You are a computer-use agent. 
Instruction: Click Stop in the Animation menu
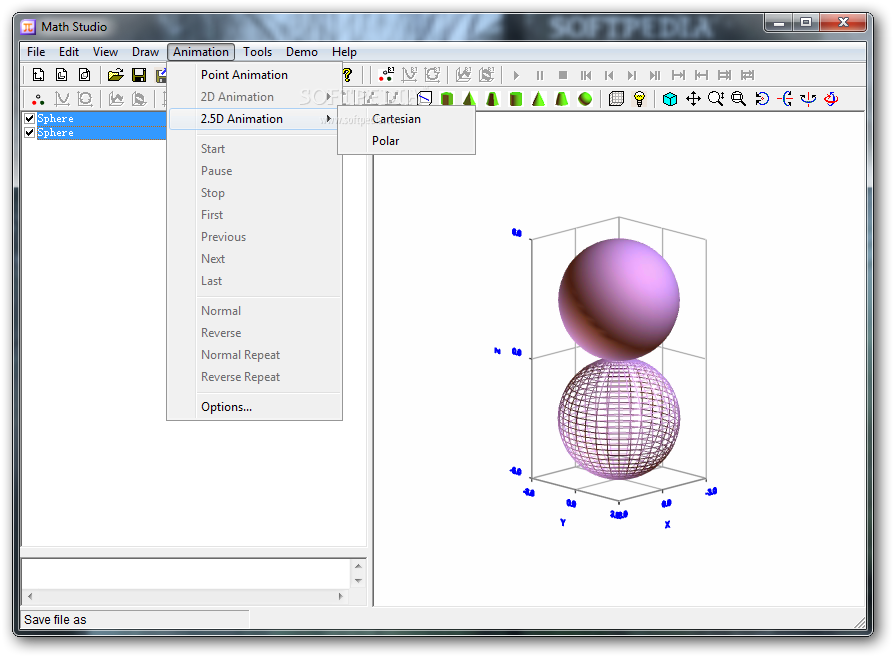coord(213,193)
